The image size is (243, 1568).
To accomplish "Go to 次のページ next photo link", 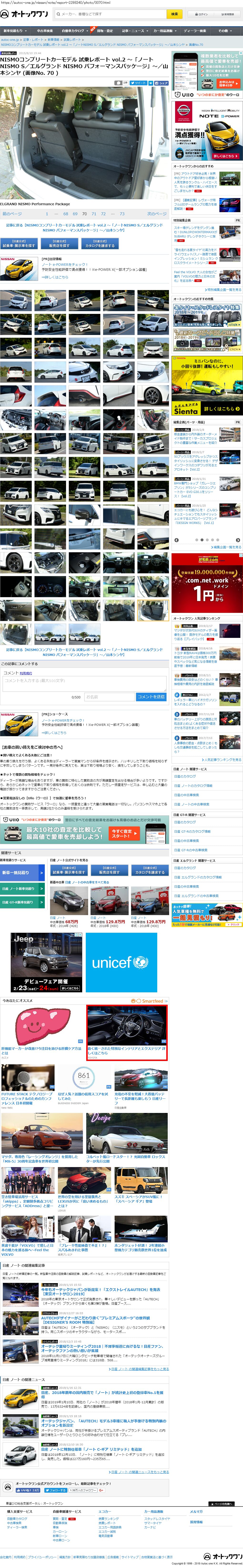I will pos(157,214).
